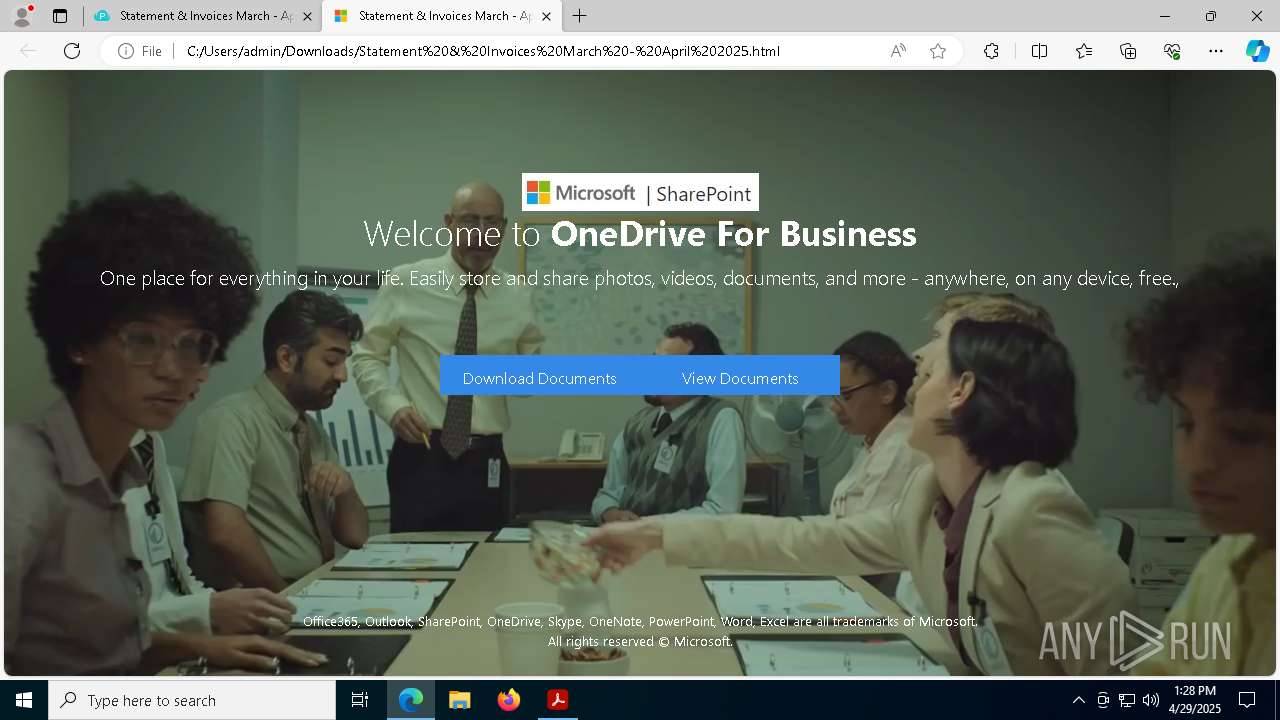Open the browser profile icon
The image size is (1280, 720).
[x=22, y=16]
